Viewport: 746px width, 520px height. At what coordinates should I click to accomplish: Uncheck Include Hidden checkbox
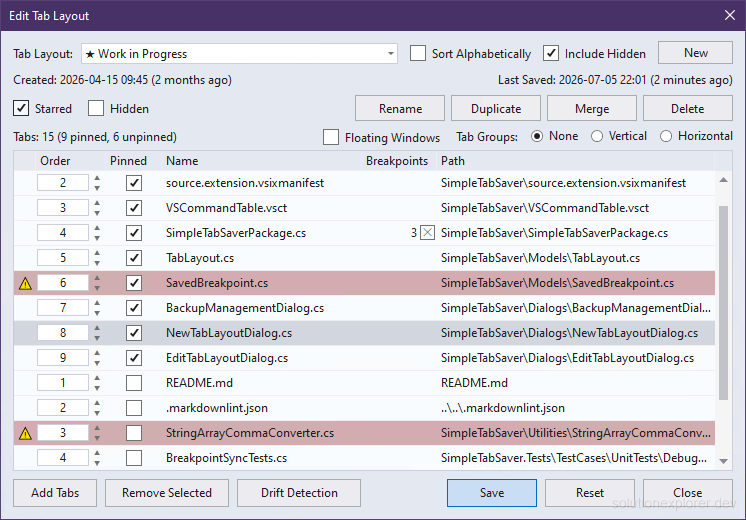click(551, 53)
